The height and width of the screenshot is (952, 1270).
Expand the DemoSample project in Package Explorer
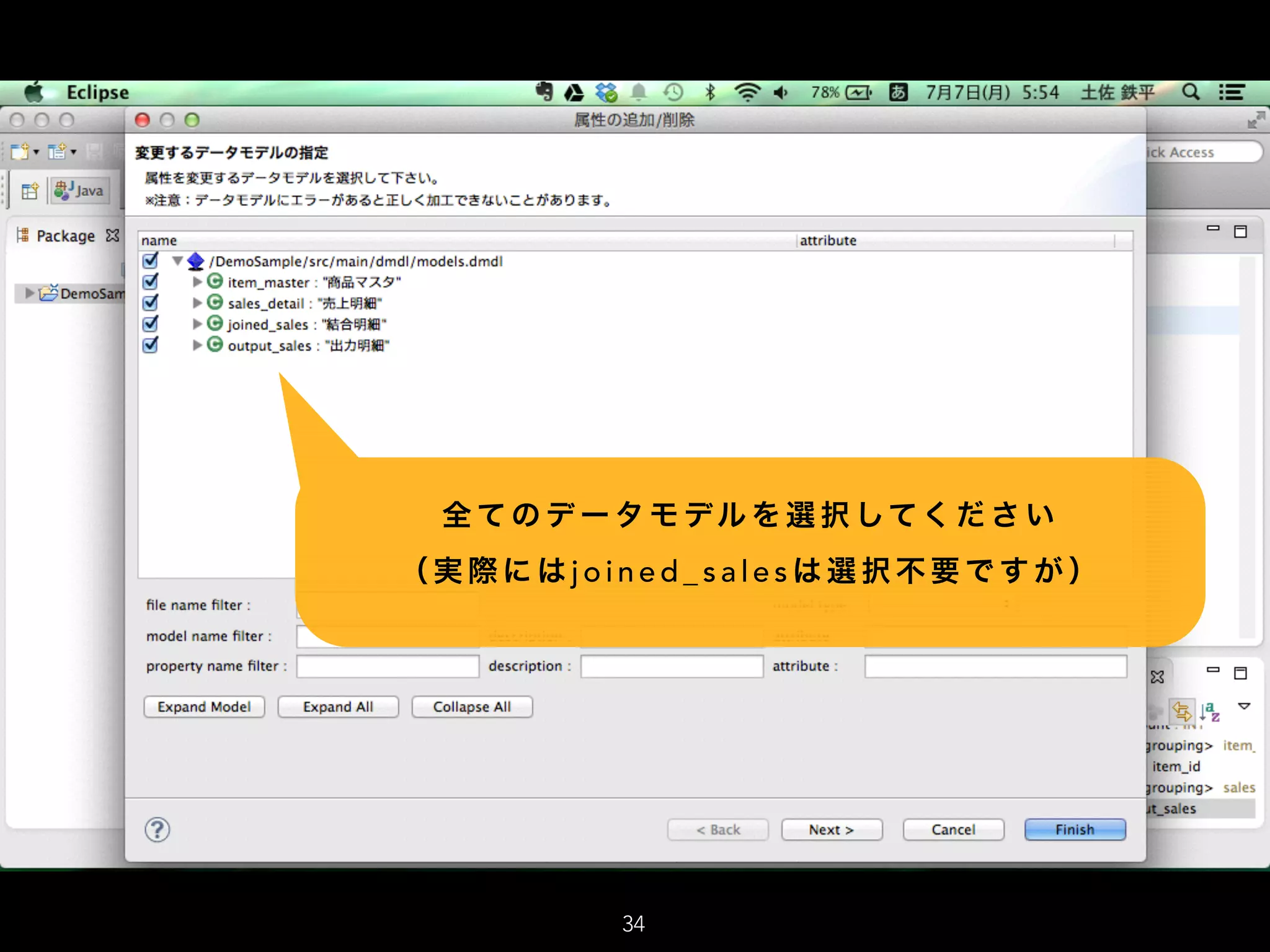[29, 293]
